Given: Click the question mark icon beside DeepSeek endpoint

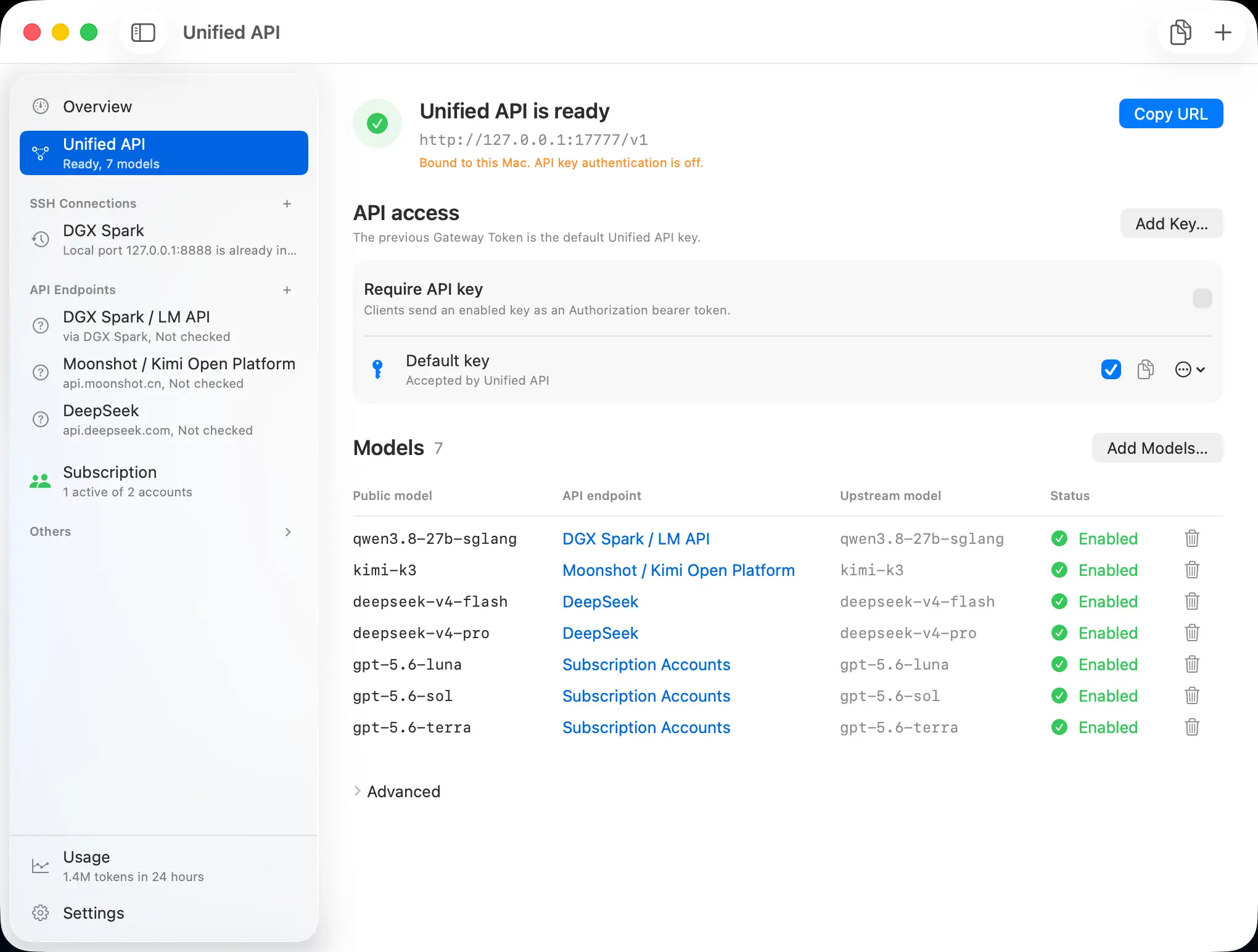Looking at the screenshot, I should [41, 419].
